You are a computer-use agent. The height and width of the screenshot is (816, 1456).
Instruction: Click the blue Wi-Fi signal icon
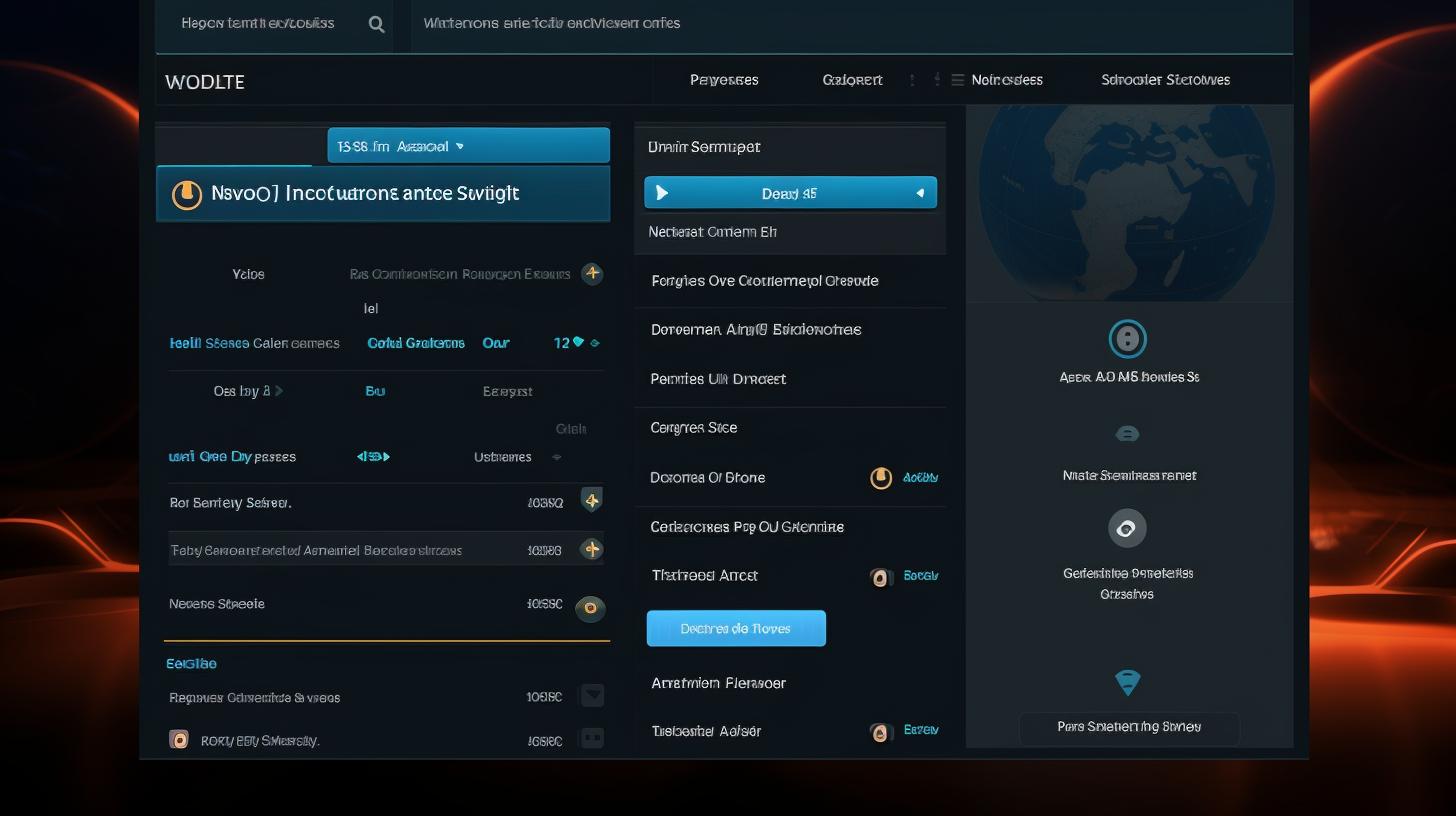point(1127,683)
